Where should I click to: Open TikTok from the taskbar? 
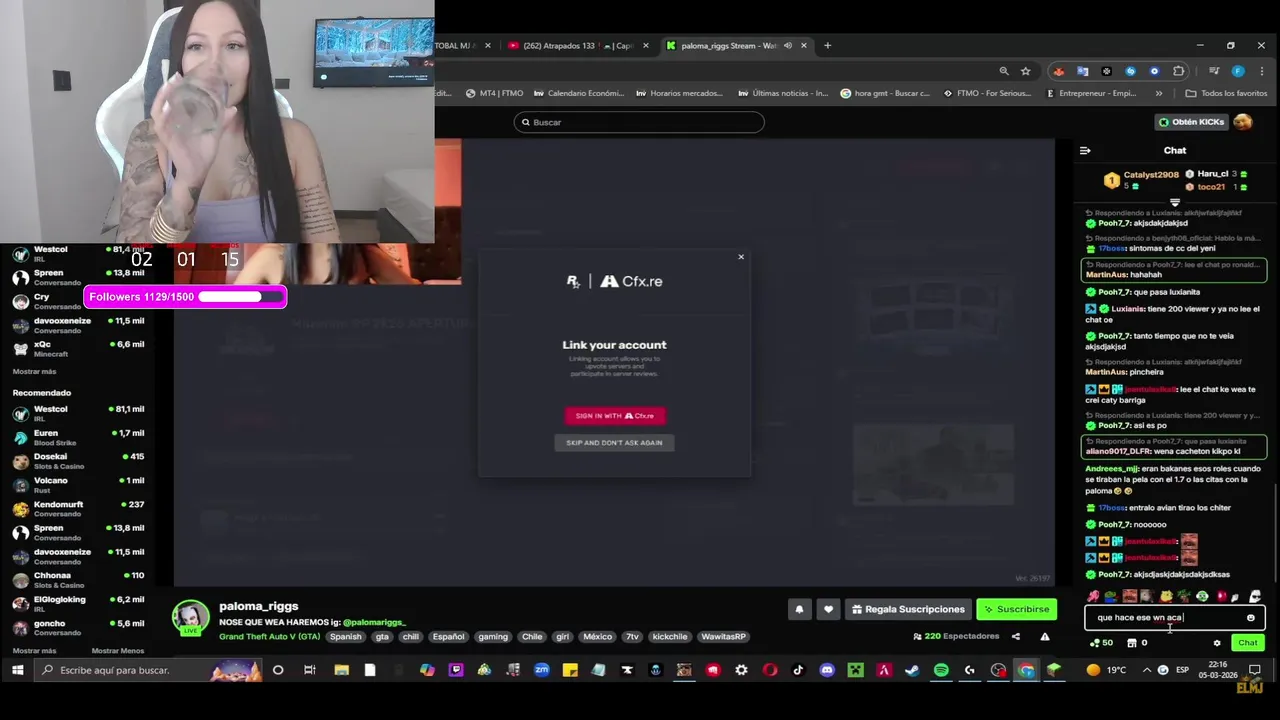(798, 670)
